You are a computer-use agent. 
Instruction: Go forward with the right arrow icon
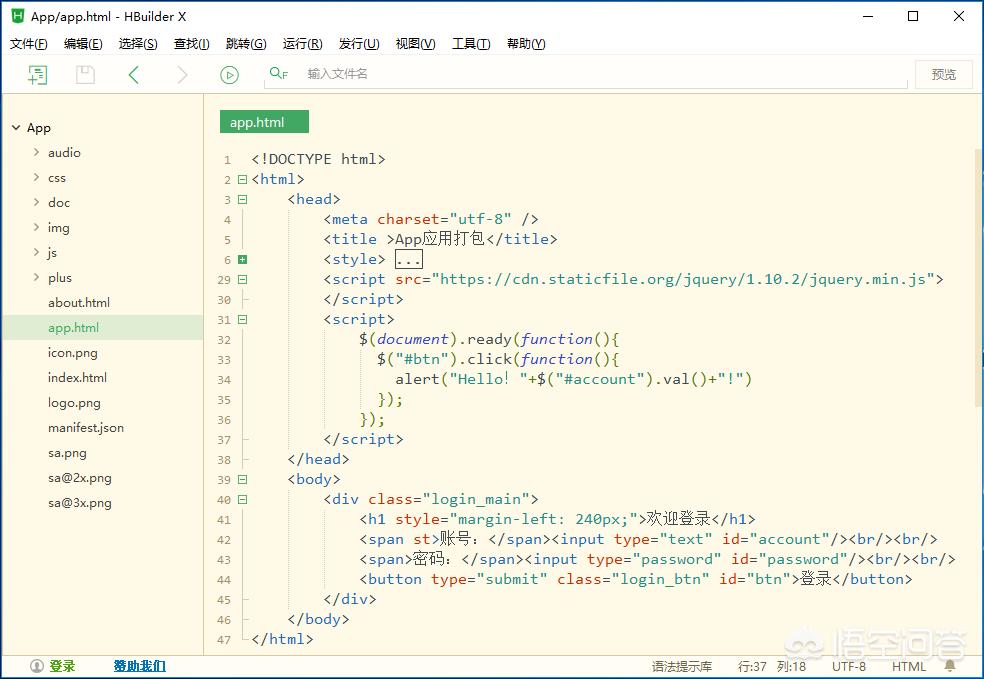coord(182,75)
